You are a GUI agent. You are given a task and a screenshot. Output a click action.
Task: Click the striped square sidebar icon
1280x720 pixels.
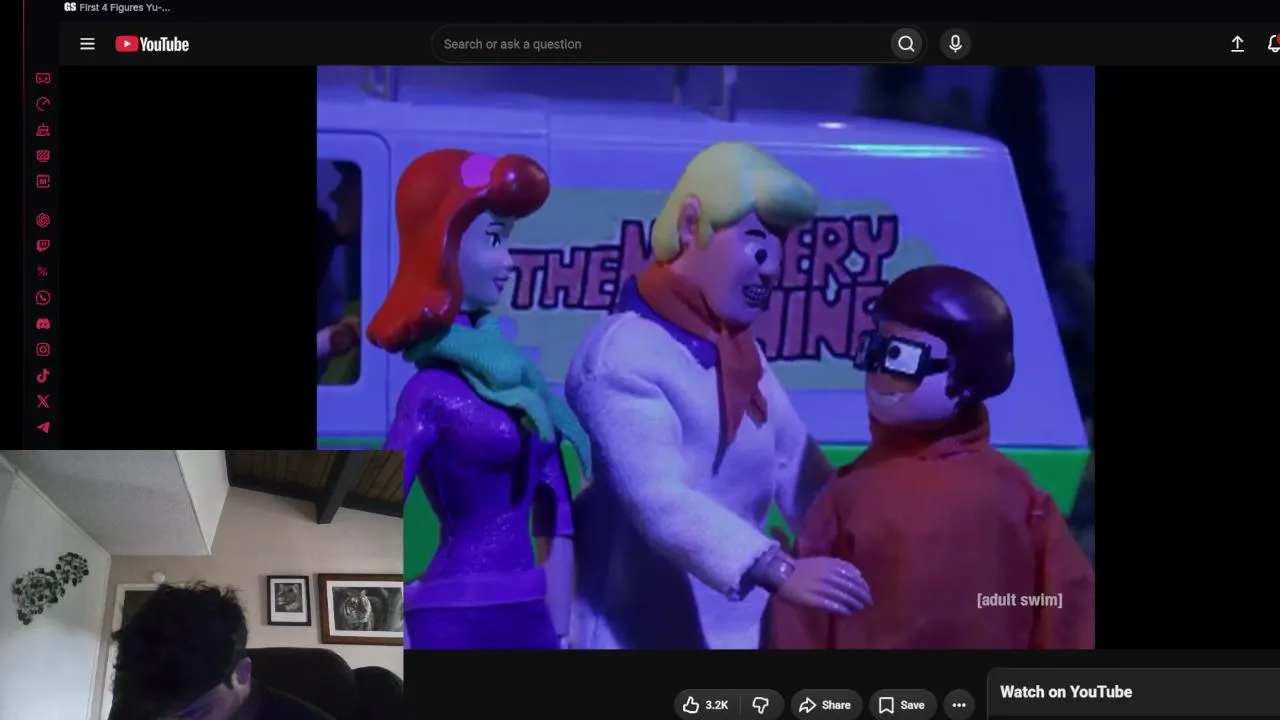tap(43, 156)
